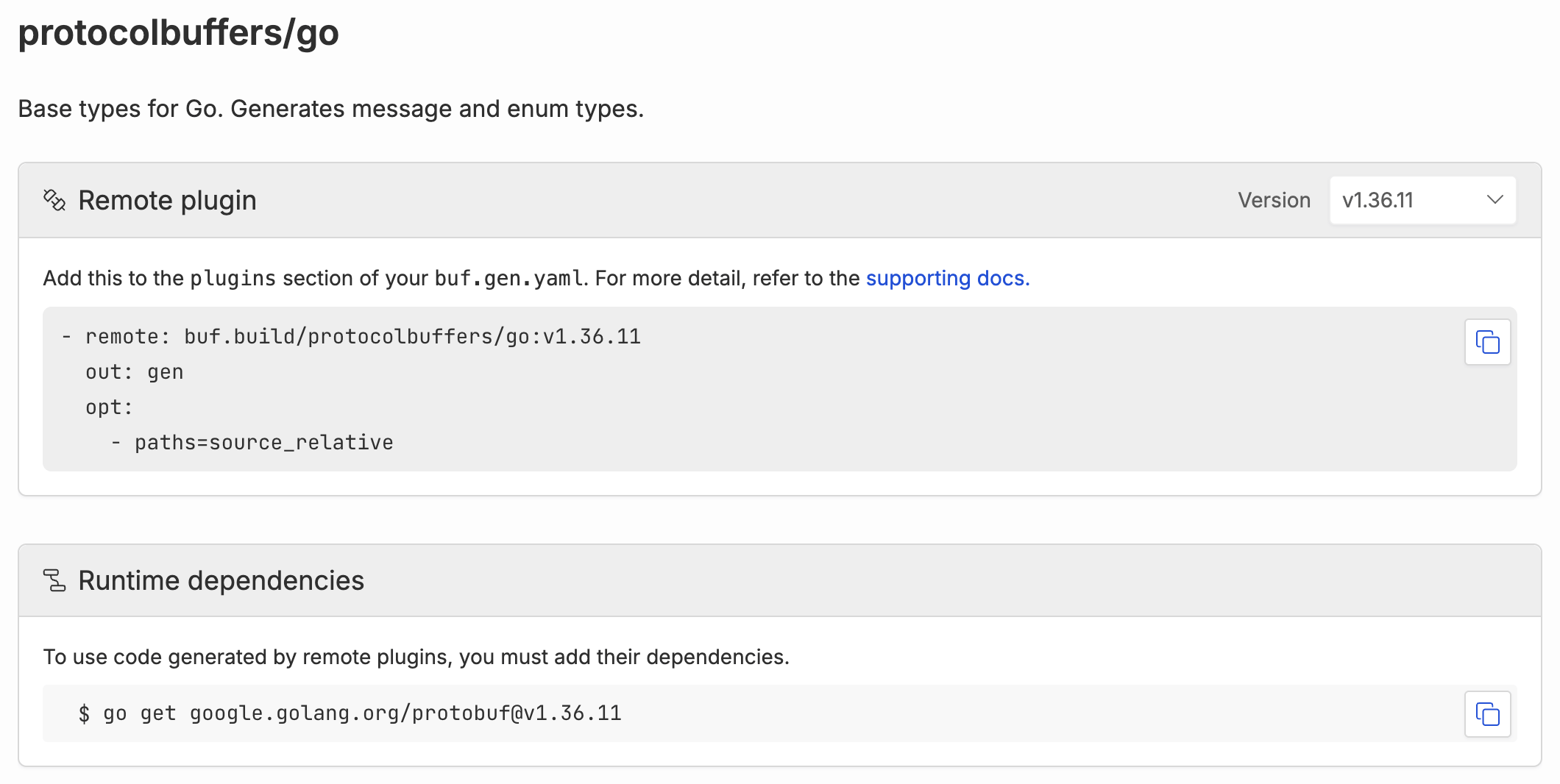Click the protocolbuffers/go page title
This screenshot has width=1560, height=784.
(x=179, y=32)
